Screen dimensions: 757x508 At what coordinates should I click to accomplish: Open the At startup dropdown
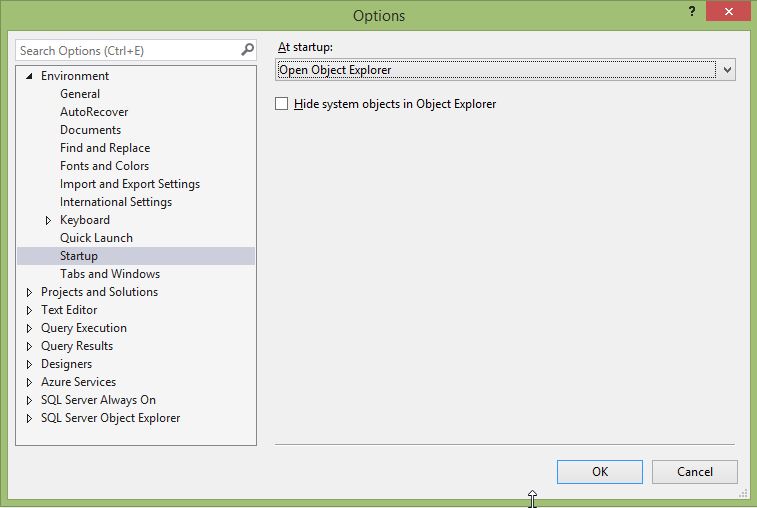coord(727,70)
